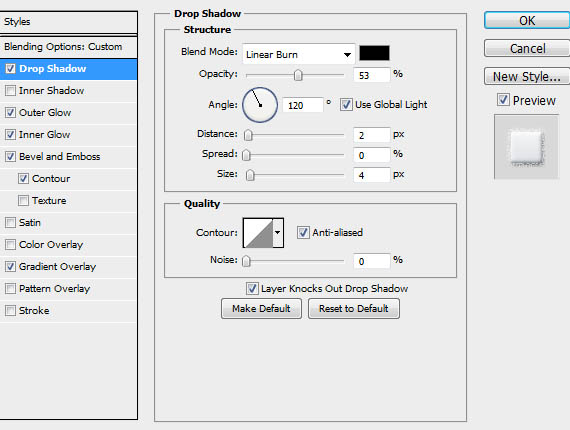Toggle Use Global Light checkbox
This screenshot has width=570, height=430.
[346, 105]
